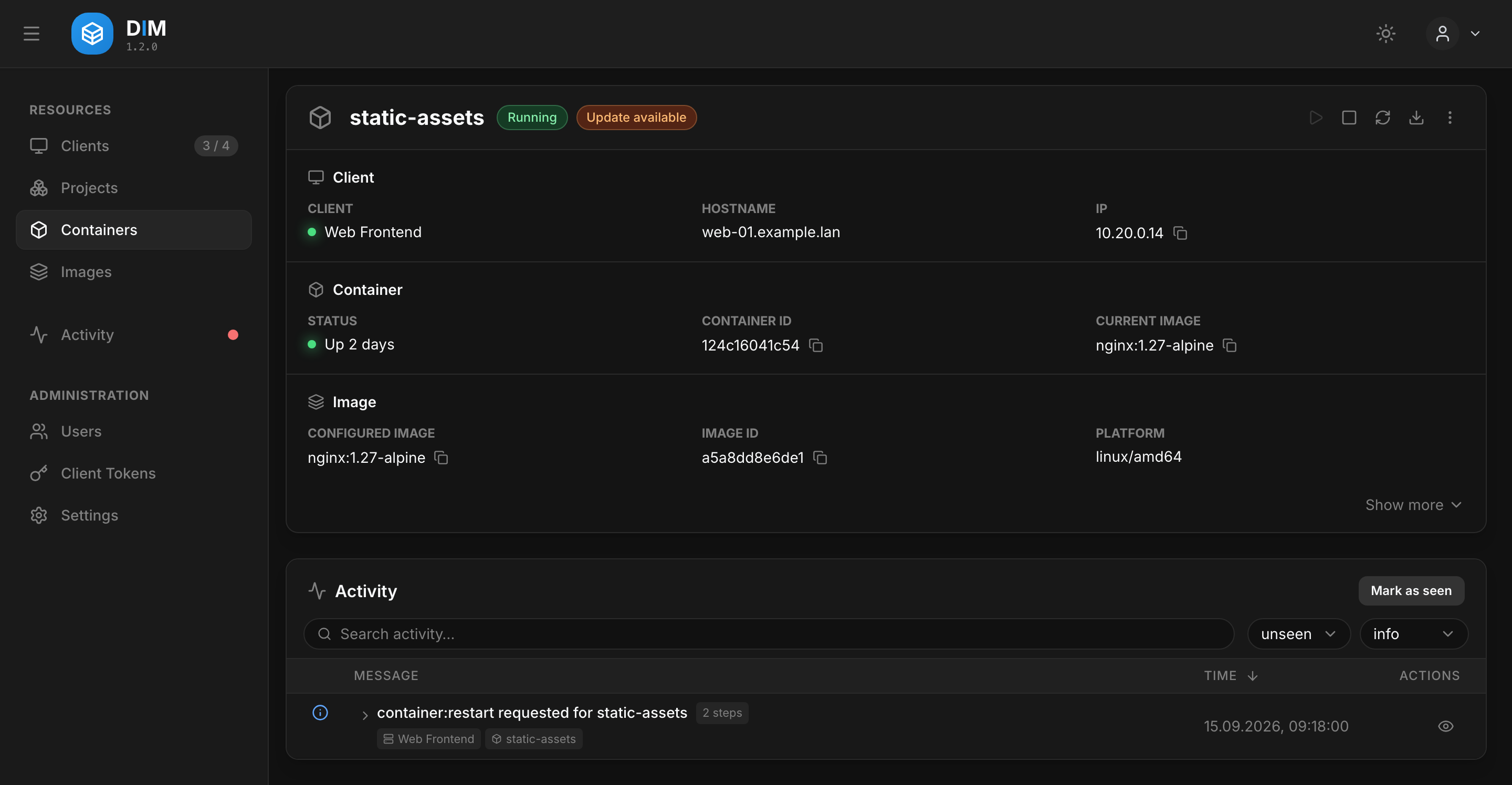Open the info level dropdown
This screenshot has width=1512, height=785.
point(1413,634)
